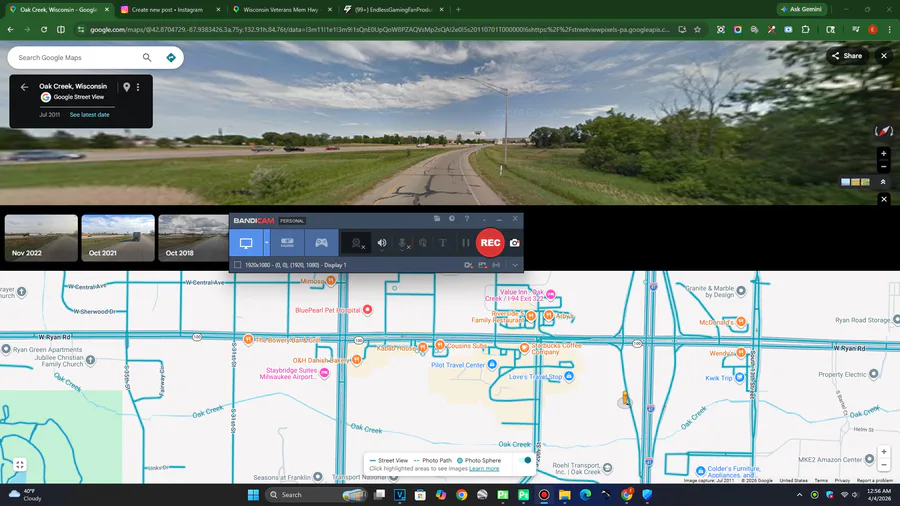The image size is (900, 506).
Task: Click Learn more link in map legend
Action: (484, 469)
